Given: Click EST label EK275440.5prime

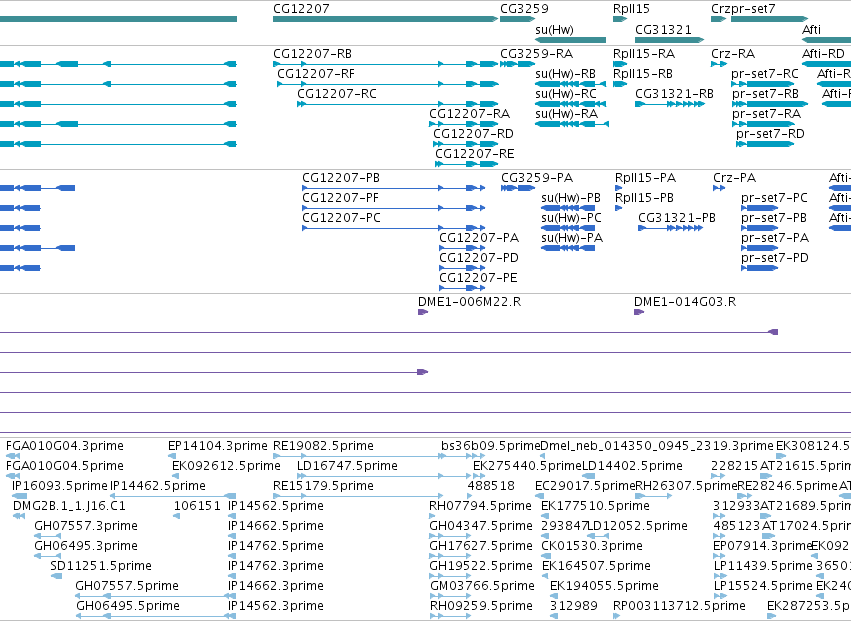Looking at the screenshot, I should [x=527, y=466].
